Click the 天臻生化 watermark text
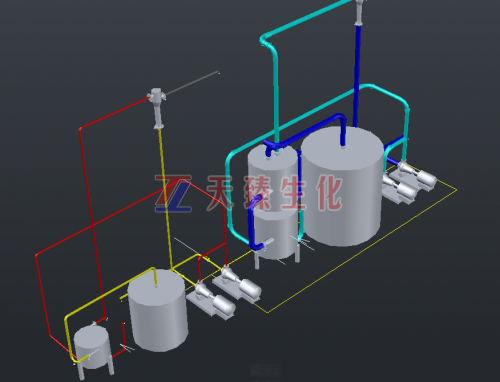 click(x=274, y=193)
